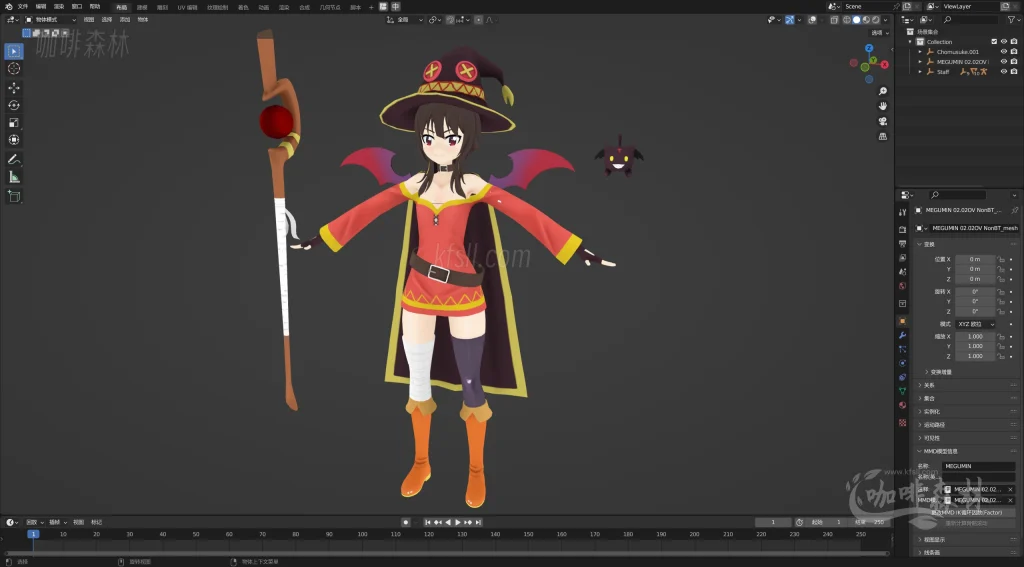Open the XYZ Euler rotation mode dropdown
The height and width of the screenshot is (567, 1024).
(976, 324)
